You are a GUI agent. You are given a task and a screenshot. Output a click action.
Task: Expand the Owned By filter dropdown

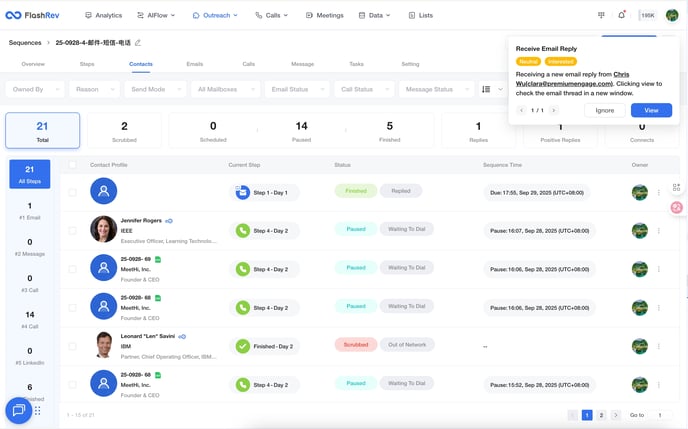click(36, 89)
